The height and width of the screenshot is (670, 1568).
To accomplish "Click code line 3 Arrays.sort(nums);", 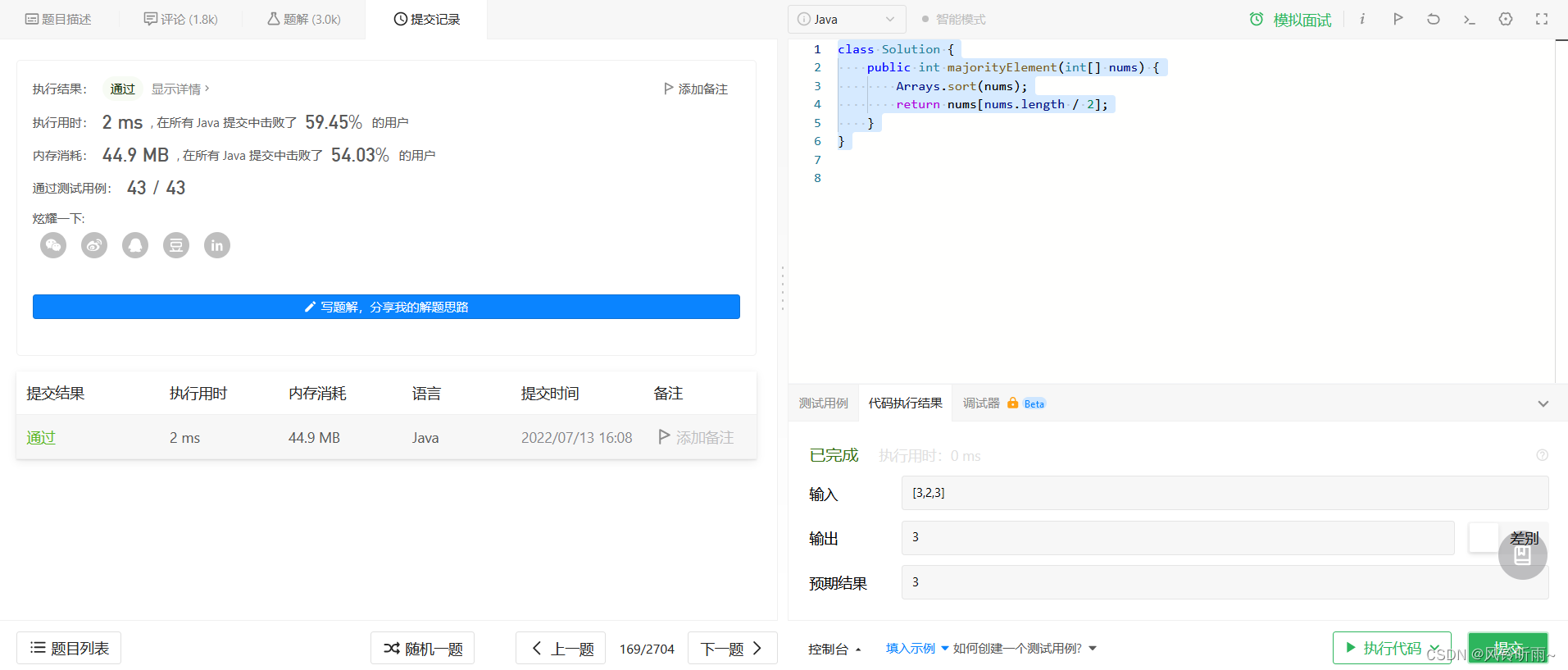I will point(961,86).
